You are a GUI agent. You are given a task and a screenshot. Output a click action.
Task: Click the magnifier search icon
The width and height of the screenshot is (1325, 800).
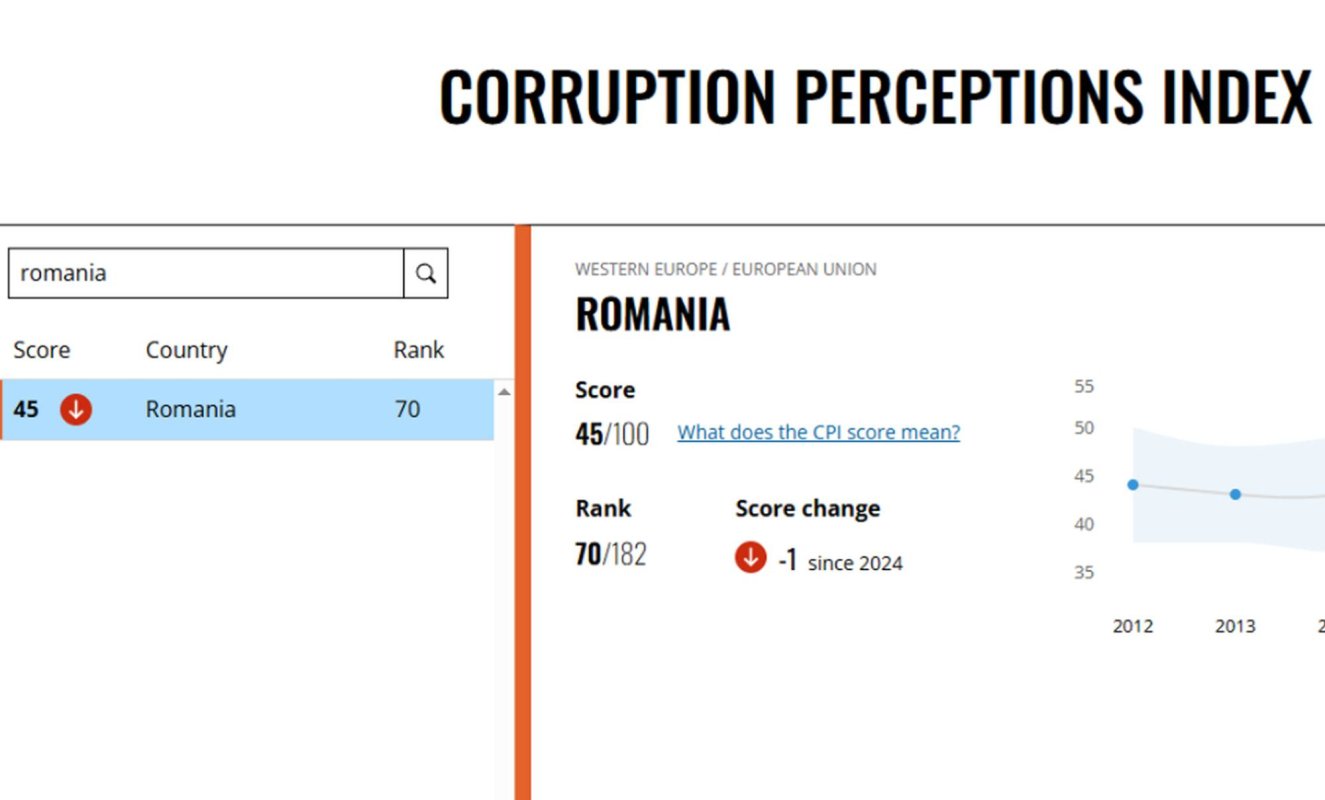coord(426,274)
